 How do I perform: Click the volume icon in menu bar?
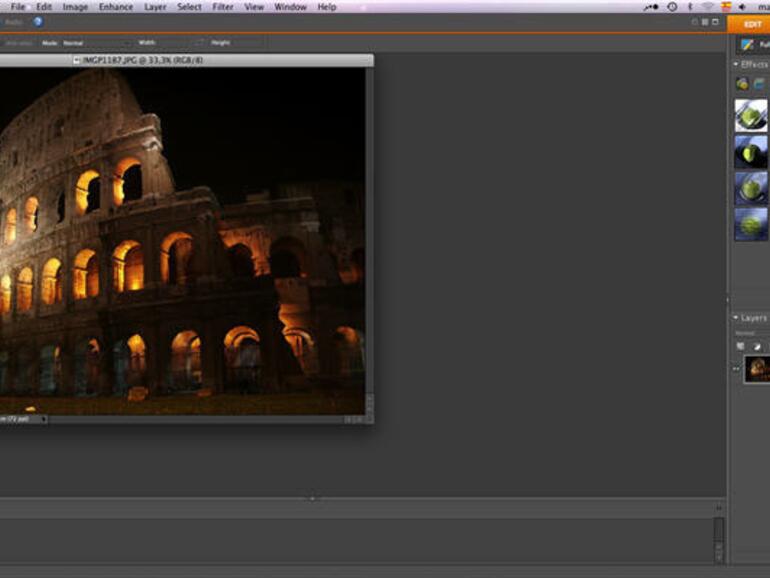742,7
